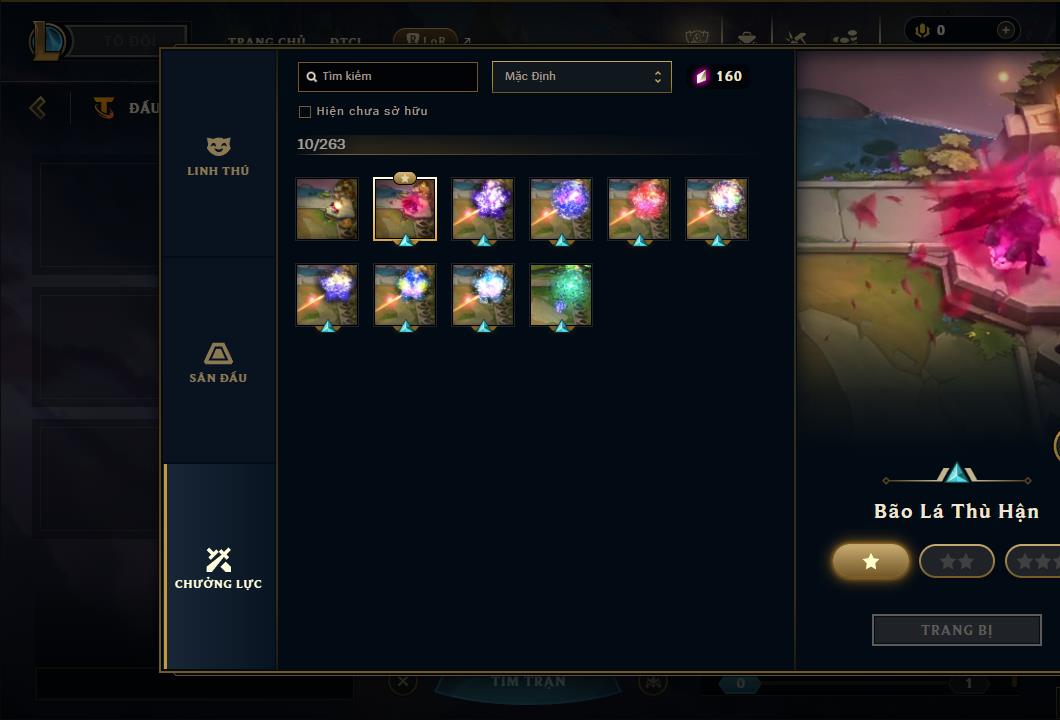Screen dimensions: 1060x720
Task: Click the Tìm kiếm search field
Action: coord(387,76)
